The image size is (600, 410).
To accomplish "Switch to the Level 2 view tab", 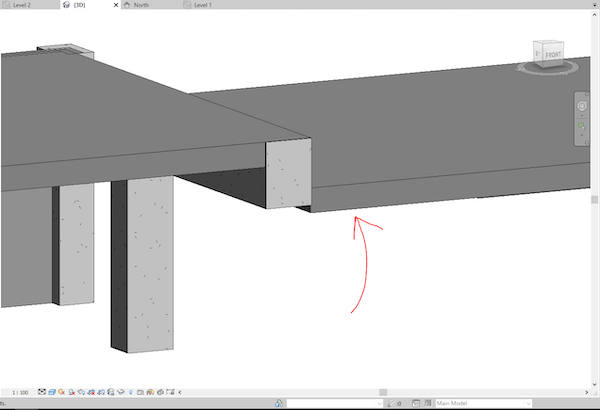I will pos(23,5).
